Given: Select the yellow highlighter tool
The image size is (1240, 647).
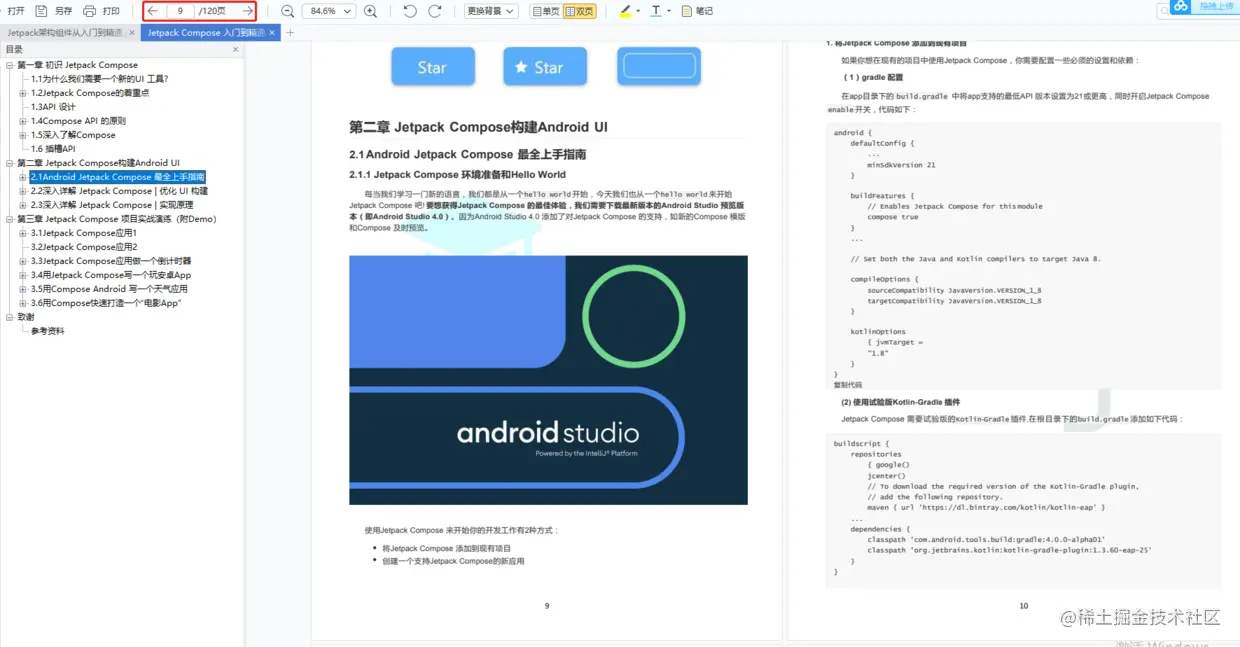Looking at the screenshot, I should click(x=625, y=11).
